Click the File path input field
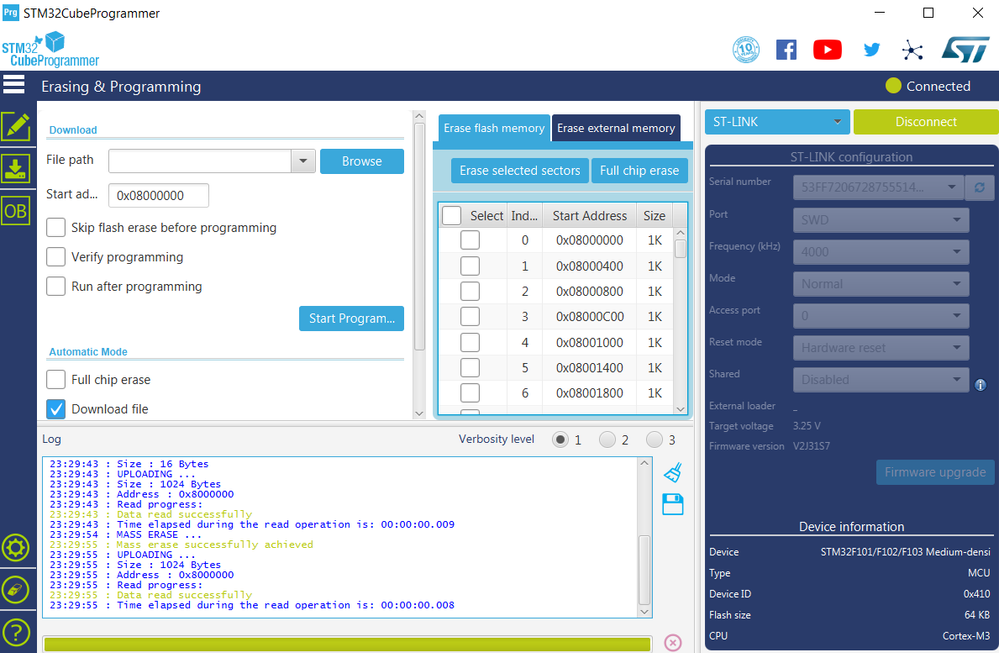 tap(200, 161)
